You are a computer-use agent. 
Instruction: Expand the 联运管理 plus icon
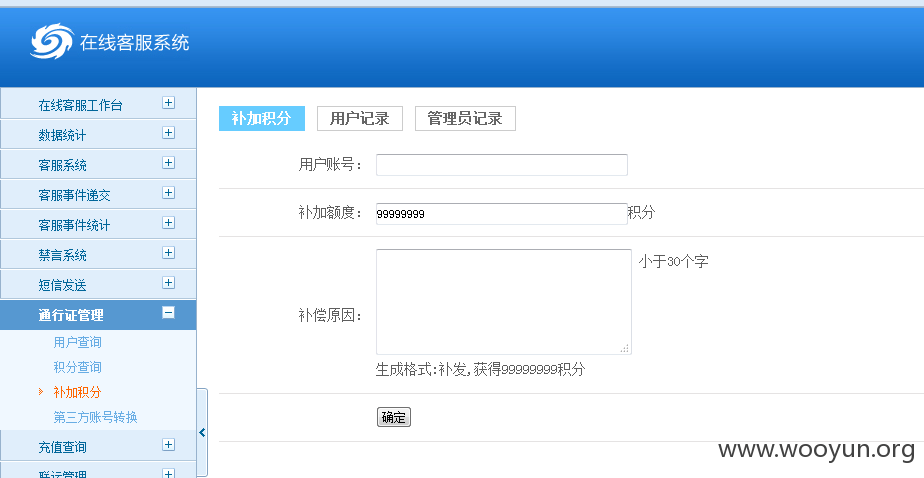click(x=169, y=473)
